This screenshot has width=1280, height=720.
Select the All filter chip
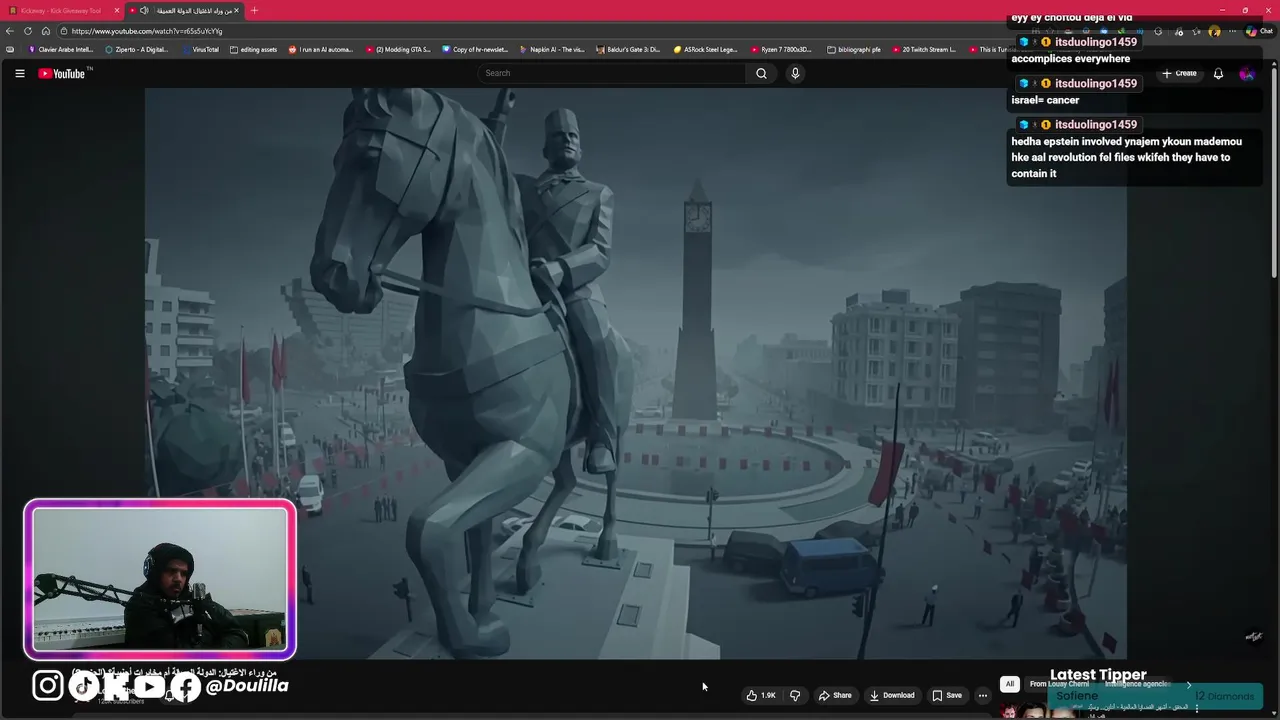pyautogui.click(x=1009, y=684)
